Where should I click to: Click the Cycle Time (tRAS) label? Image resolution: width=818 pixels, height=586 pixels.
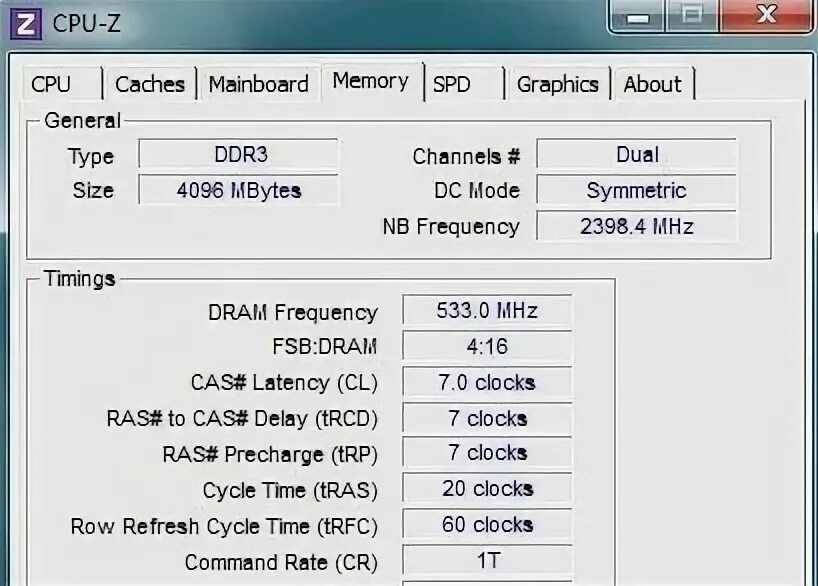pos(290,491)
